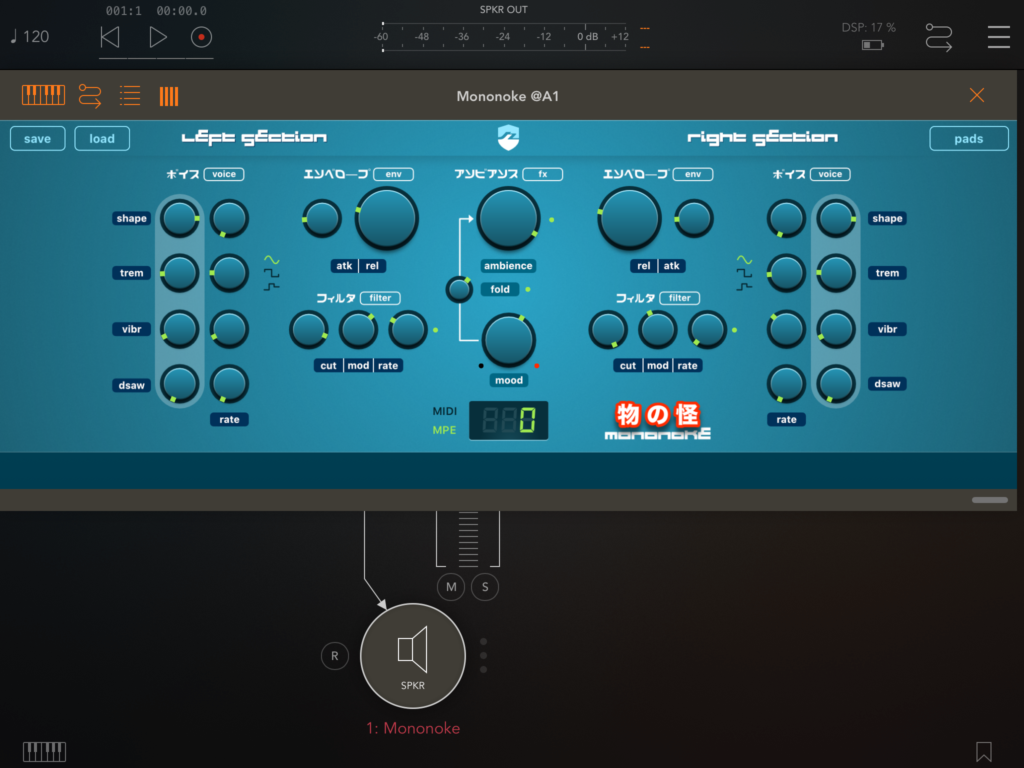Click the '1: Mononoke' channel label

pos(413,728)
